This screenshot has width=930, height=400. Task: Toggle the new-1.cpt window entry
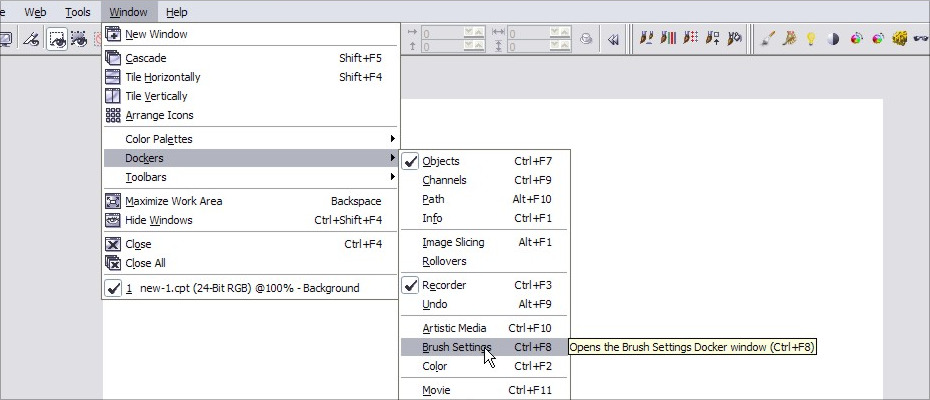242,288
